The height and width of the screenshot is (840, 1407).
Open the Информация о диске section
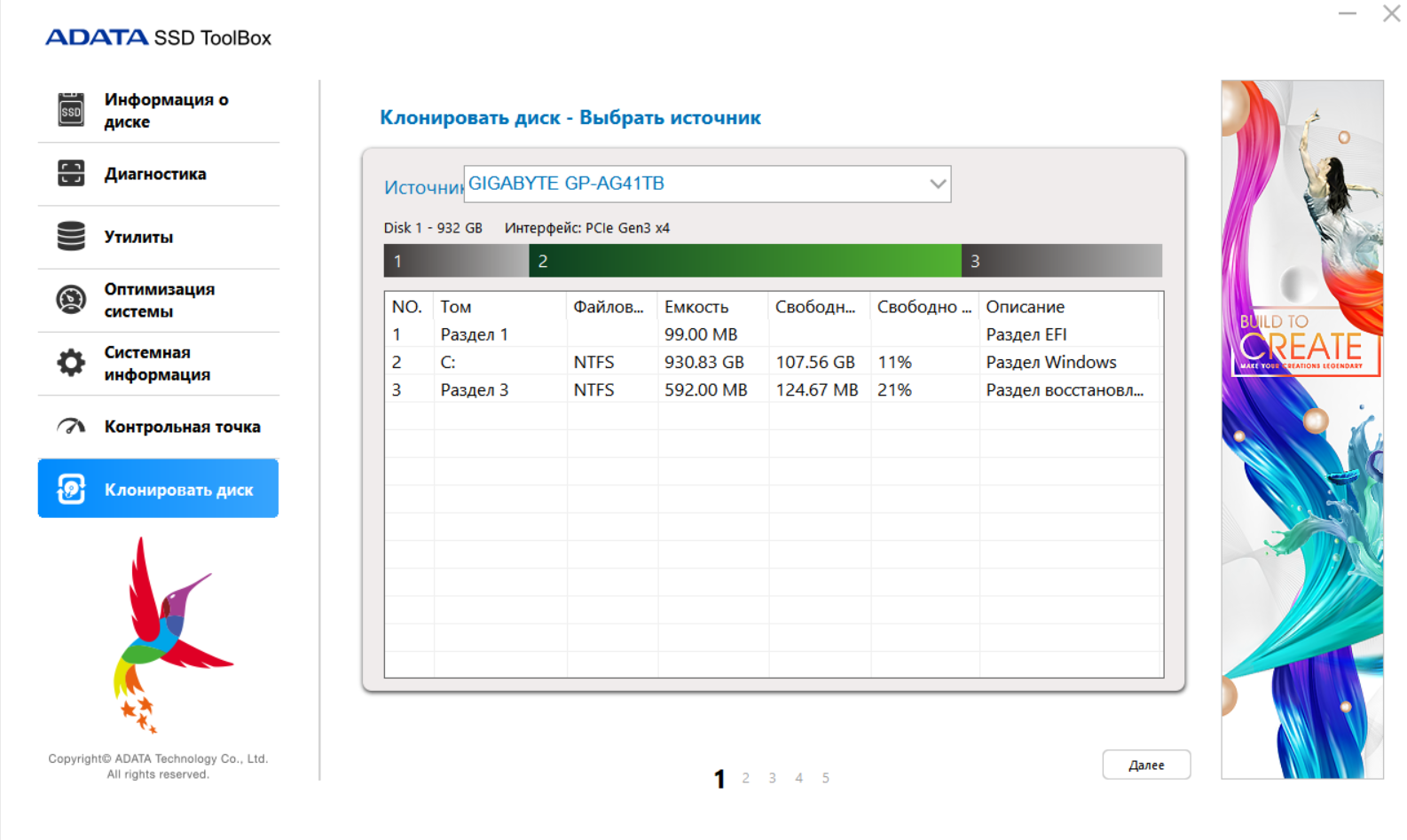pyautogui.click(x=158, y=111)
